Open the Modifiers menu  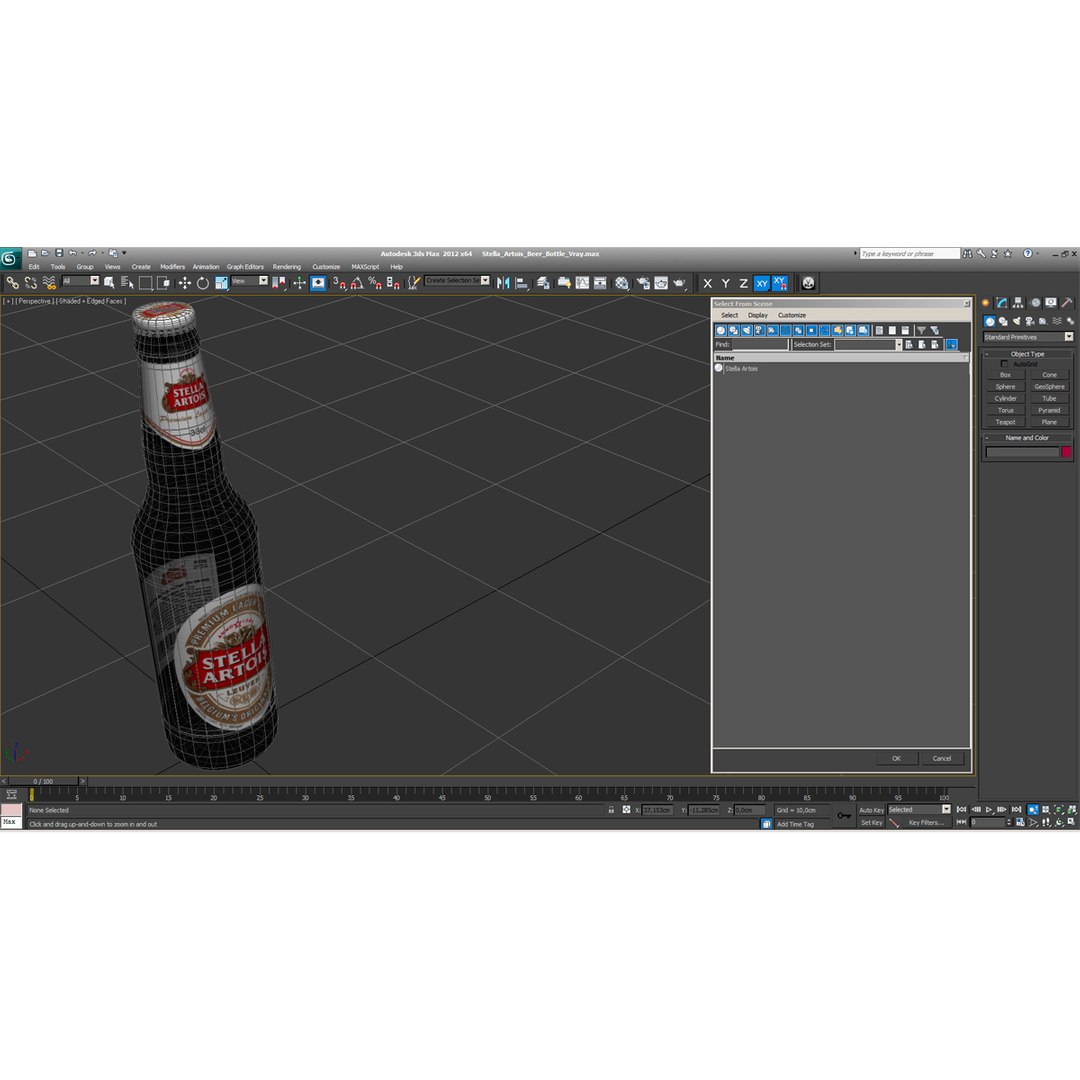172,267
